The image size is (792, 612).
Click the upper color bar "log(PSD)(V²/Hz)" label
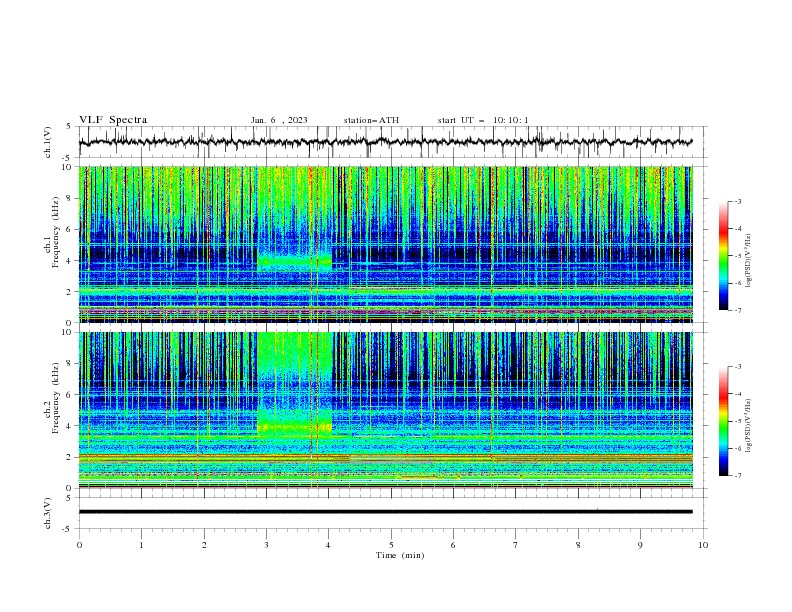click(x=748, y=261)
